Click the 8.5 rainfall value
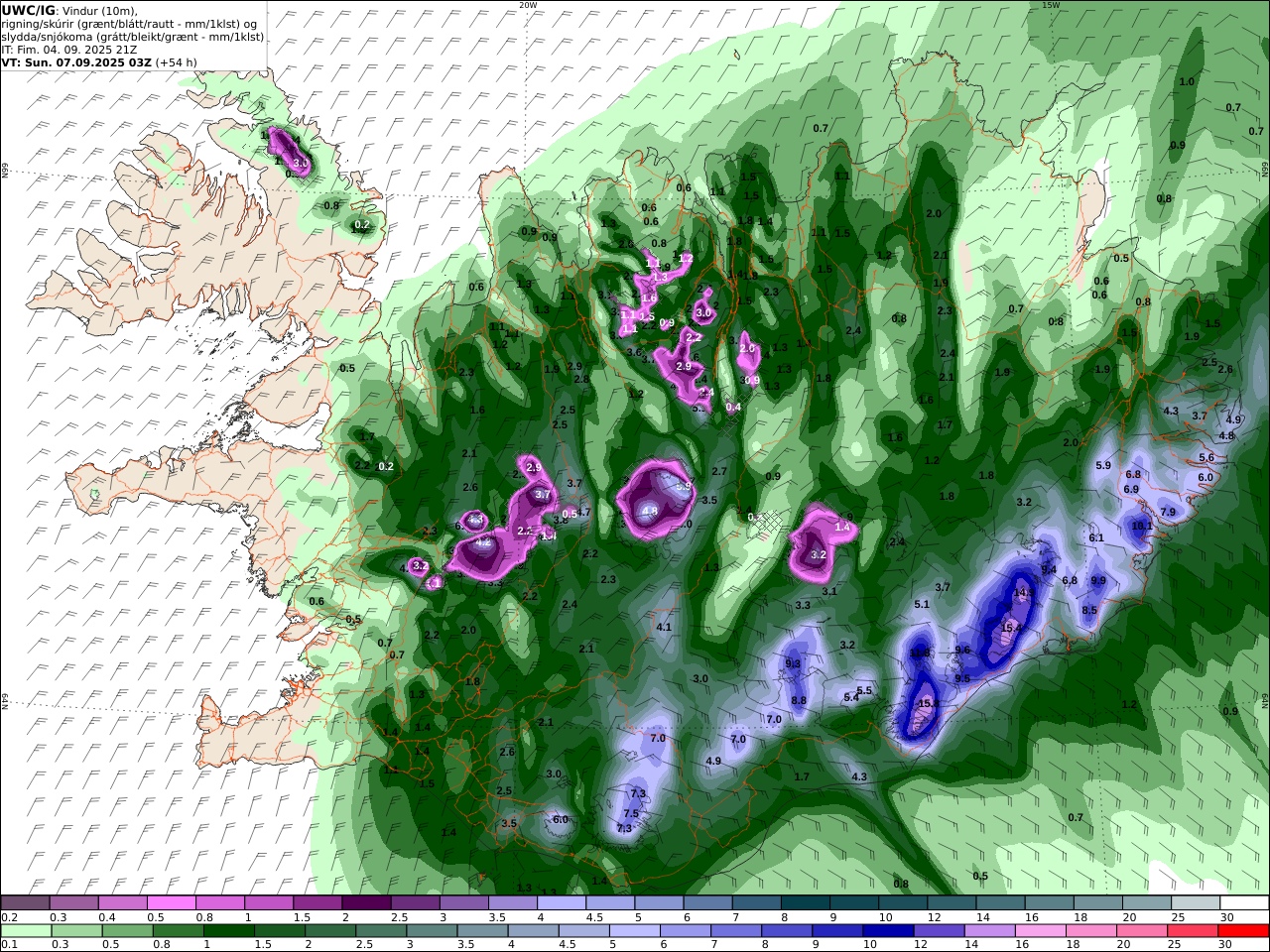 tap(1089, 610)
